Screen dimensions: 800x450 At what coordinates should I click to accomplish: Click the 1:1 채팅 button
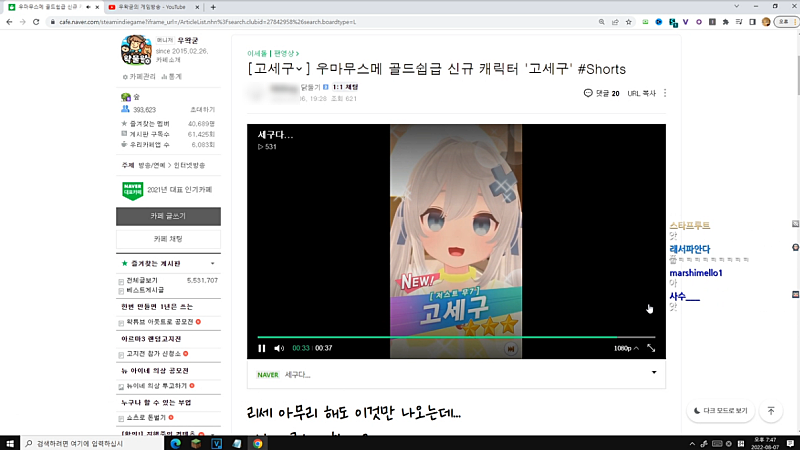pyautogui.click(x=345, y=87)
